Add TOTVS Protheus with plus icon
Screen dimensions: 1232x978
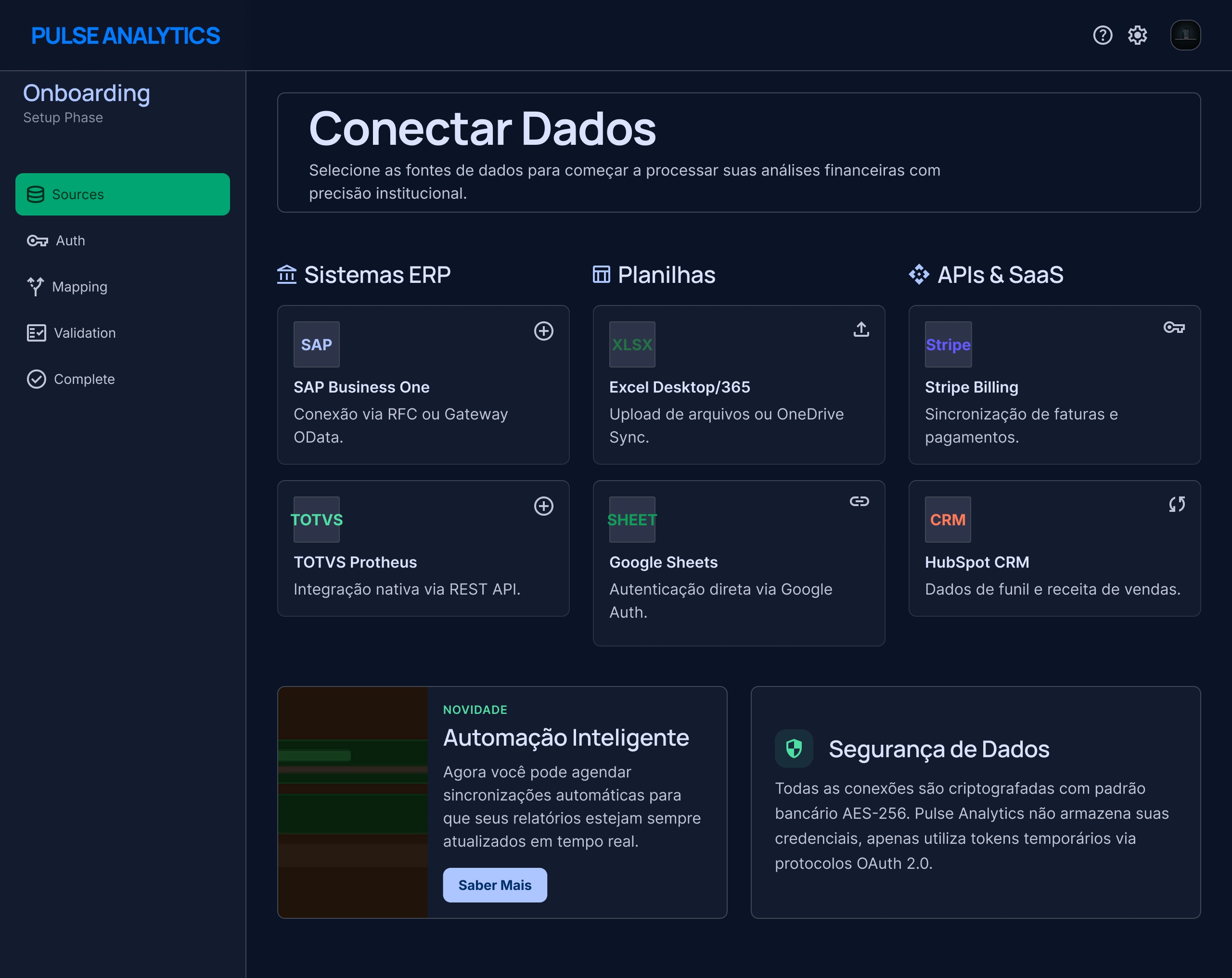[x=543, y=506]
